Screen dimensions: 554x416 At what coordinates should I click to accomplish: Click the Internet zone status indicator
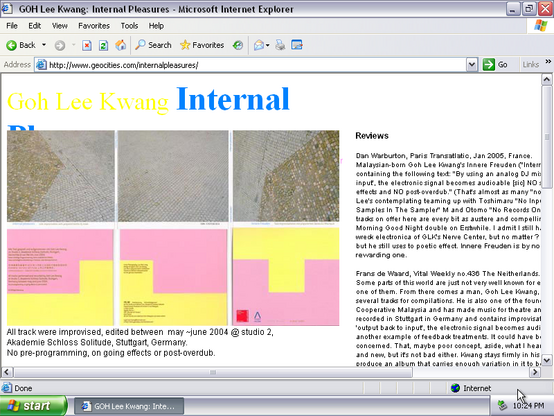[x=471, y=388]
